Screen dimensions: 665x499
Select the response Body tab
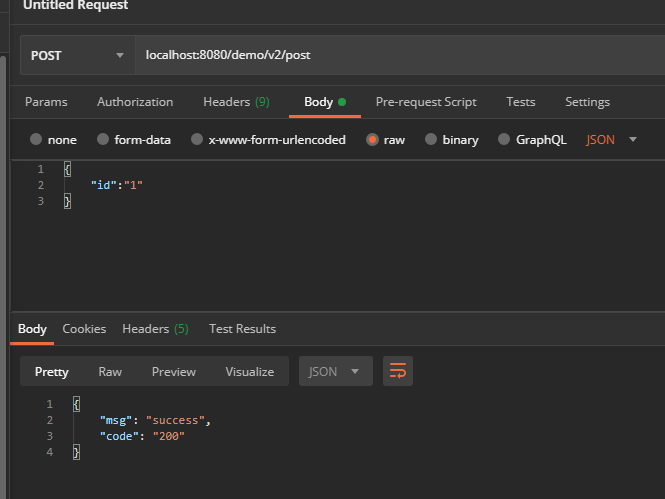[32, 329]
